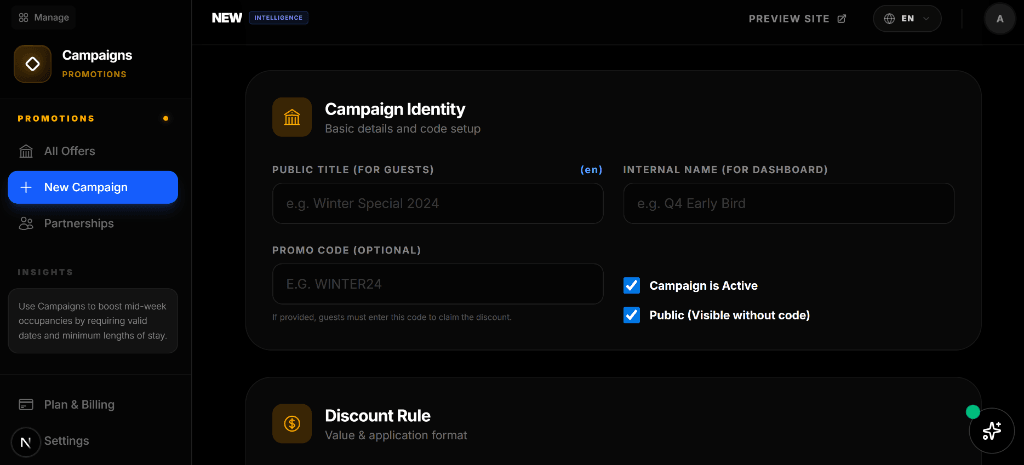This screenshot has width=1024, height=465.
Task: Click the external link icon beside Preview Site
Action: [x=842, y=19]
